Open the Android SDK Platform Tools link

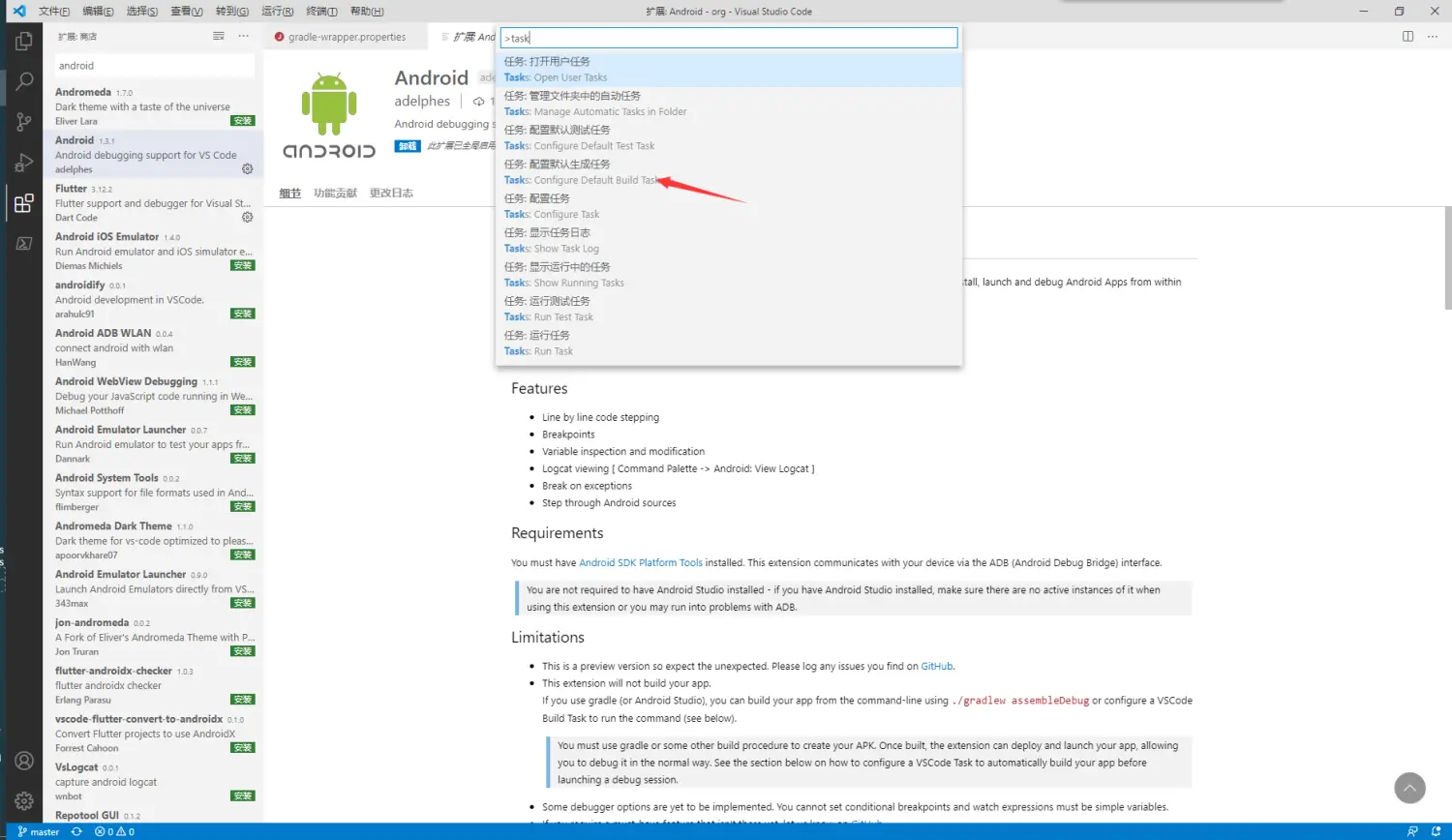click(x=640, y=562)
